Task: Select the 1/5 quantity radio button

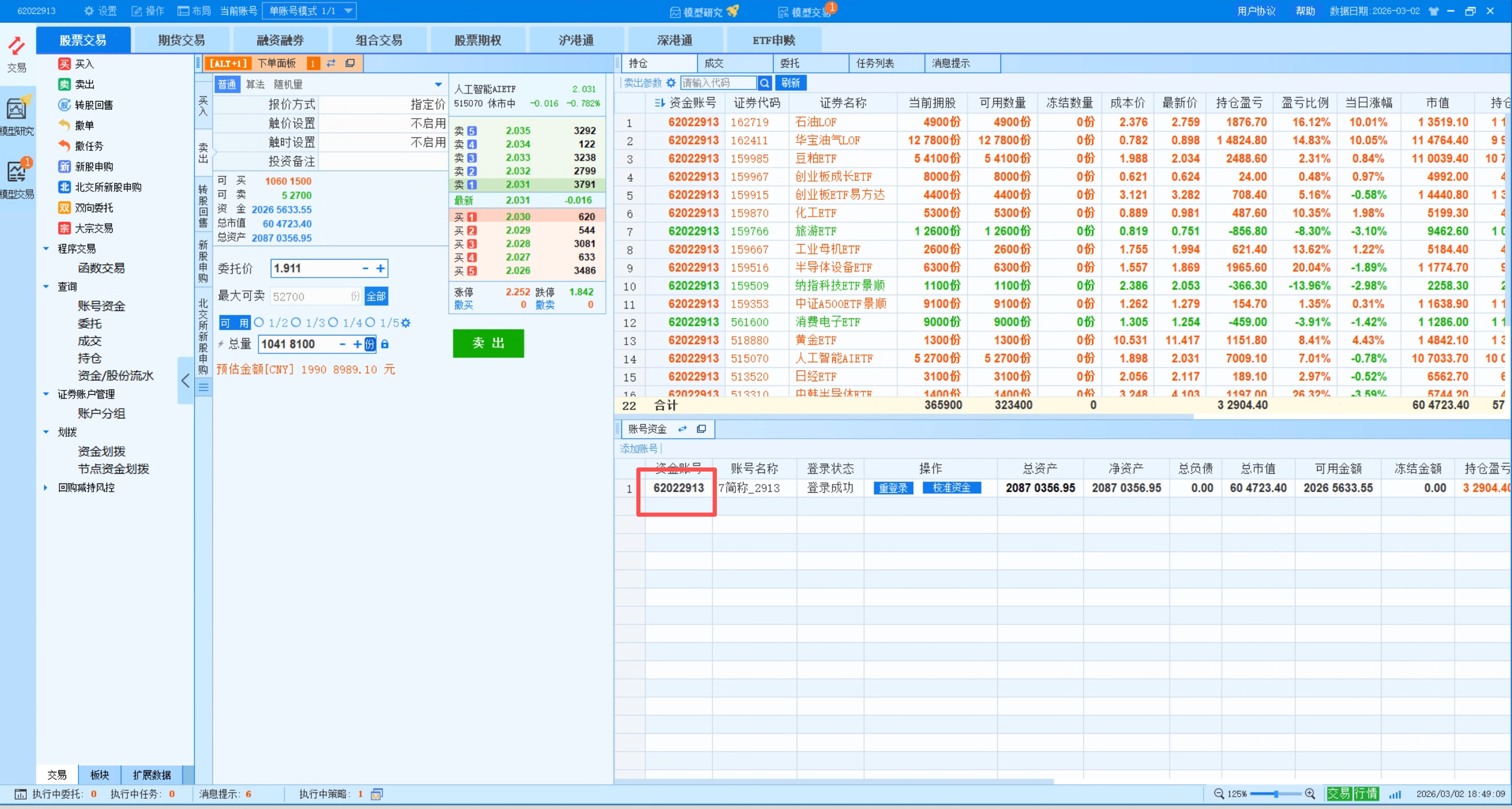Action: [370, 322]
